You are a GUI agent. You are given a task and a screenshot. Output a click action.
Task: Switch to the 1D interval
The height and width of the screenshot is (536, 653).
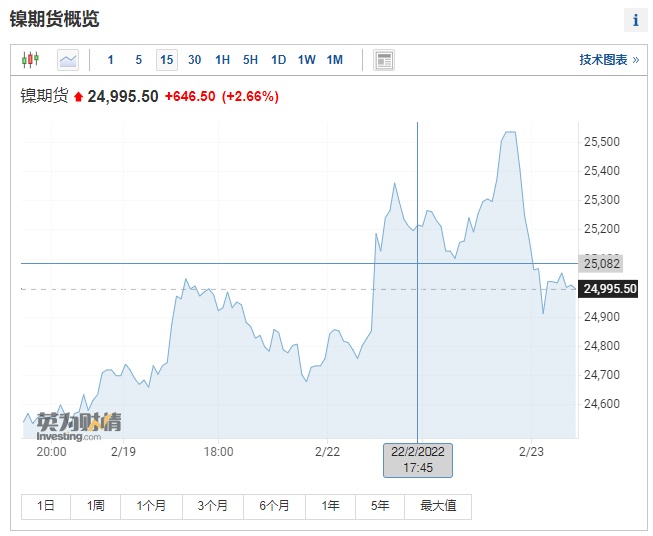click(278, 60)
